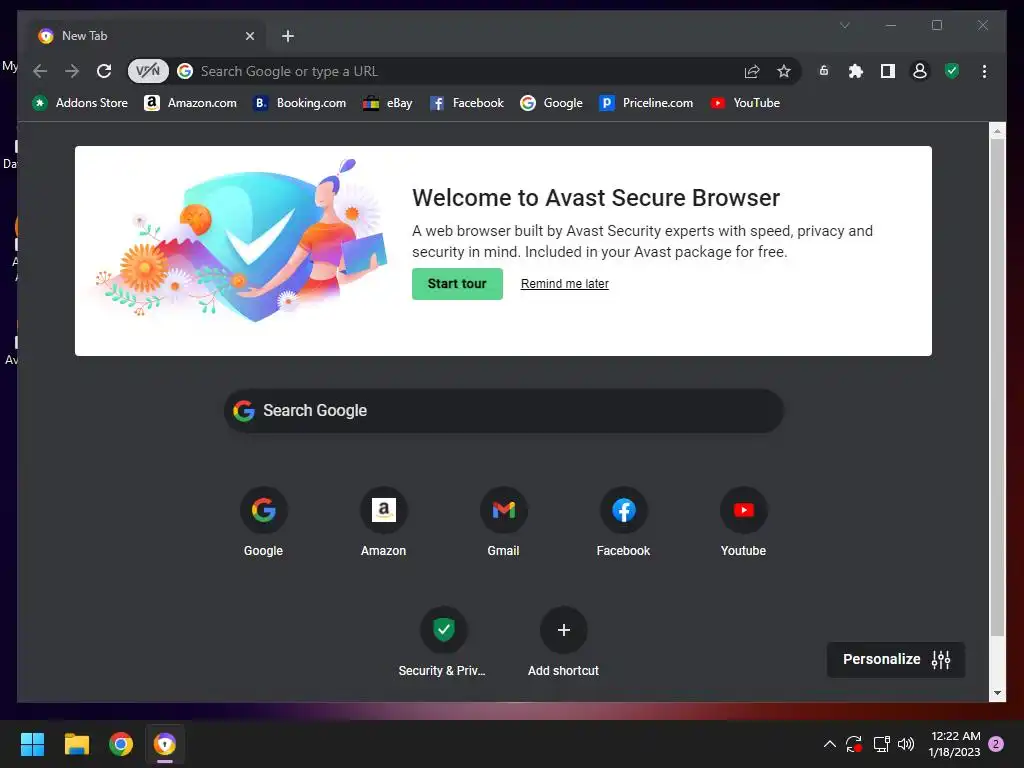1024x768 pixels.
Task: Focus the Search Google box on page
Action: coord(504,411)
